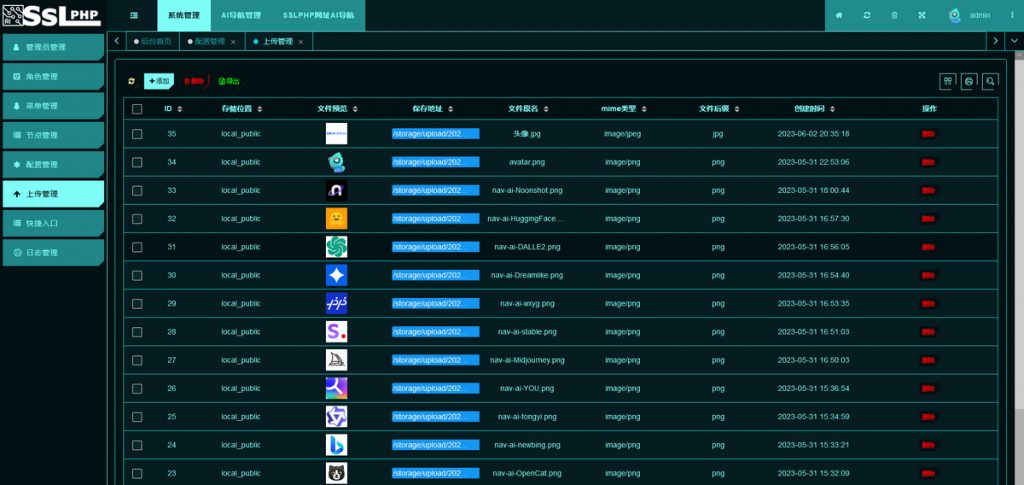Open the Midjourney file preview thumbnail
1024x485 pixels.
[x=336, y=360]
